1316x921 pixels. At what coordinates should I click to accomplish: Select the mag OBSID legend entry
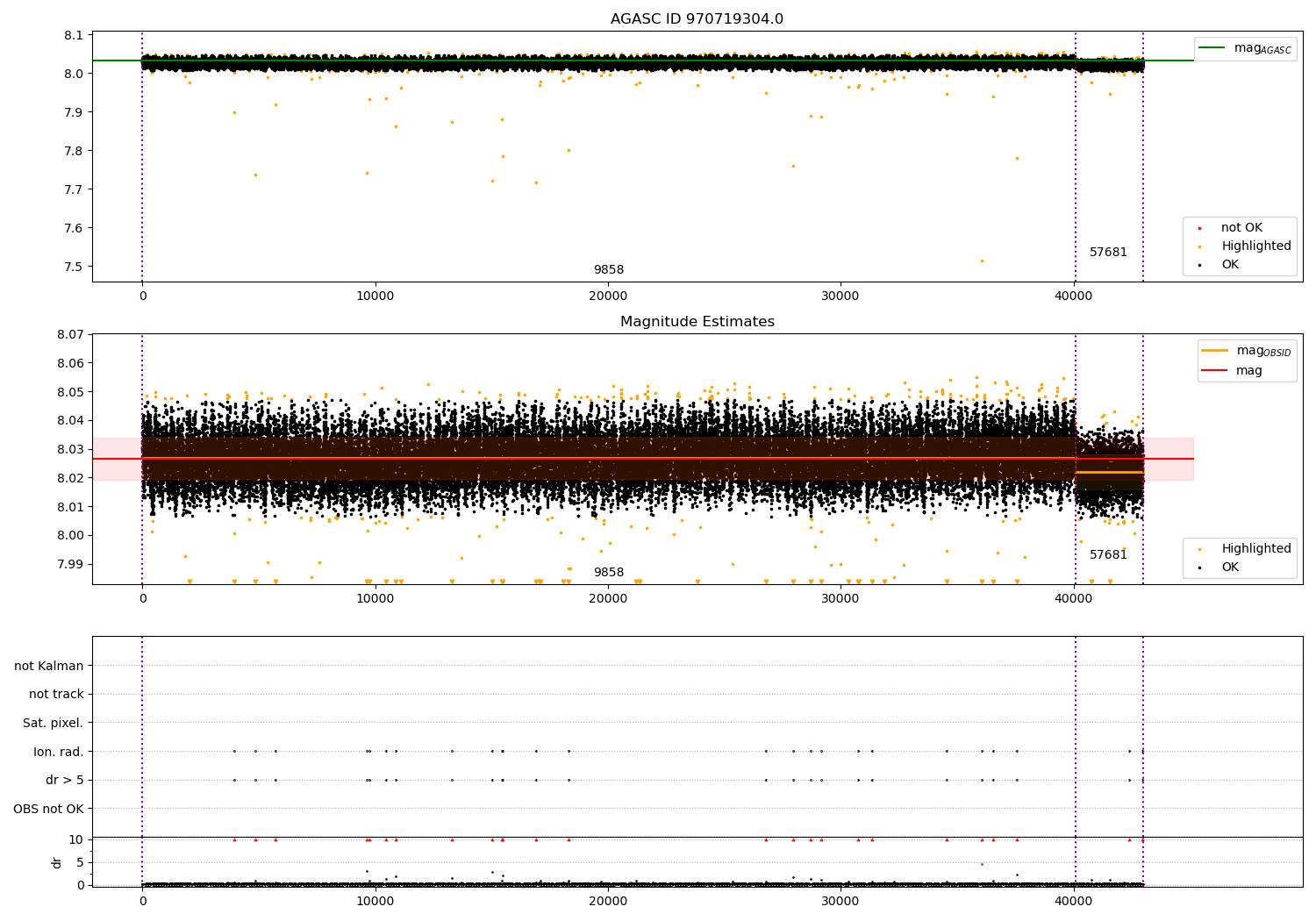[1246, 351]
